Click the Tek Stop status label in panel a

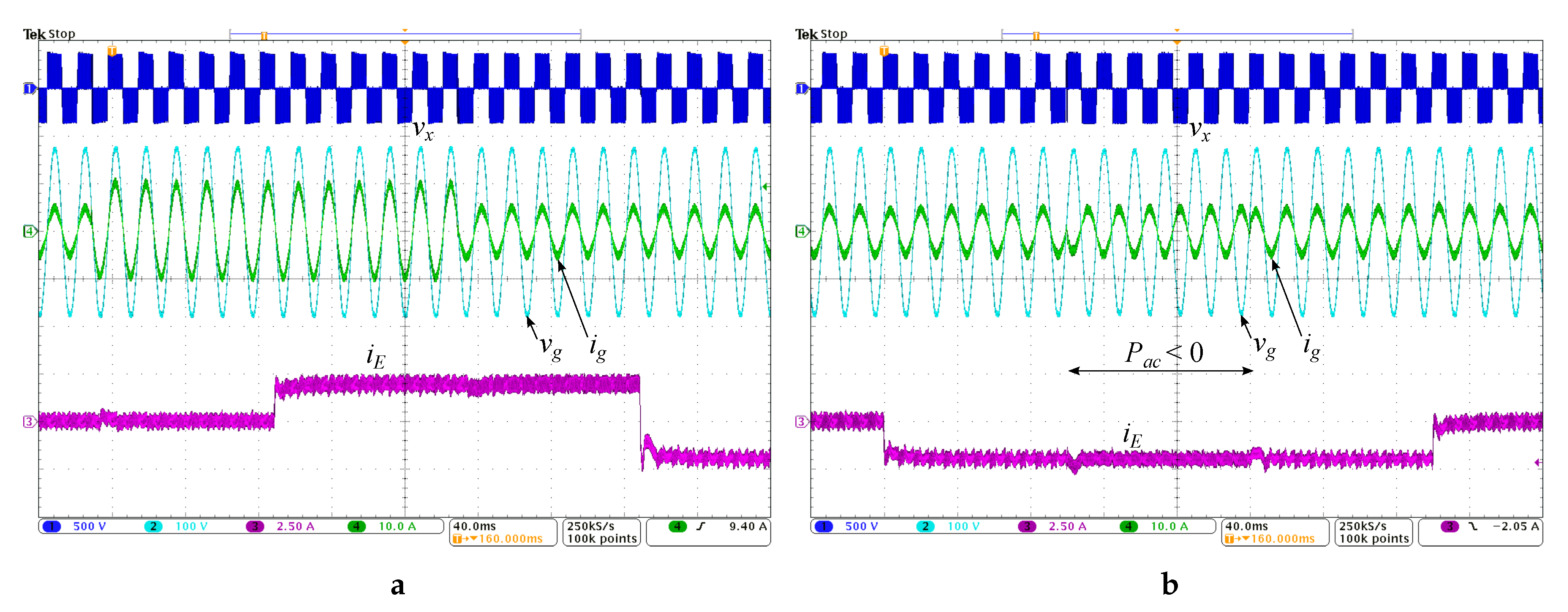[x=49, y=34]
